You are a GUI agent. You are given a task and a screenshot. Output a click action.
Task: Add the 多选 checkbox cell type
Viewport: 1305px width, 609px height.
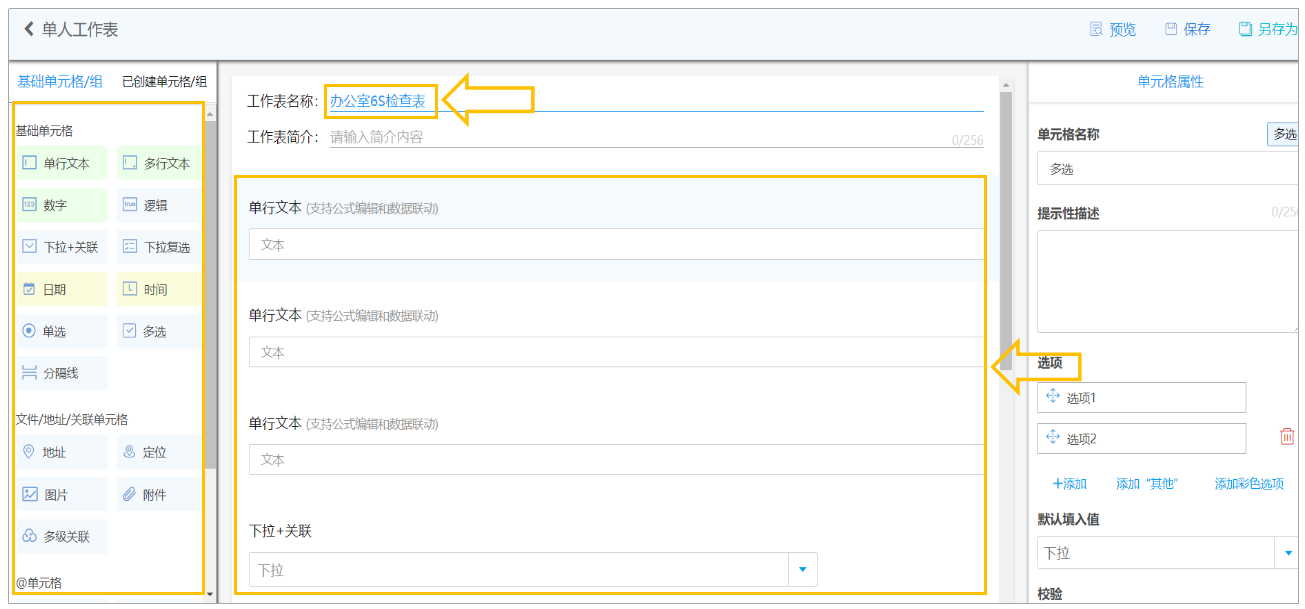pyautogui.click(x=158, y=331)
